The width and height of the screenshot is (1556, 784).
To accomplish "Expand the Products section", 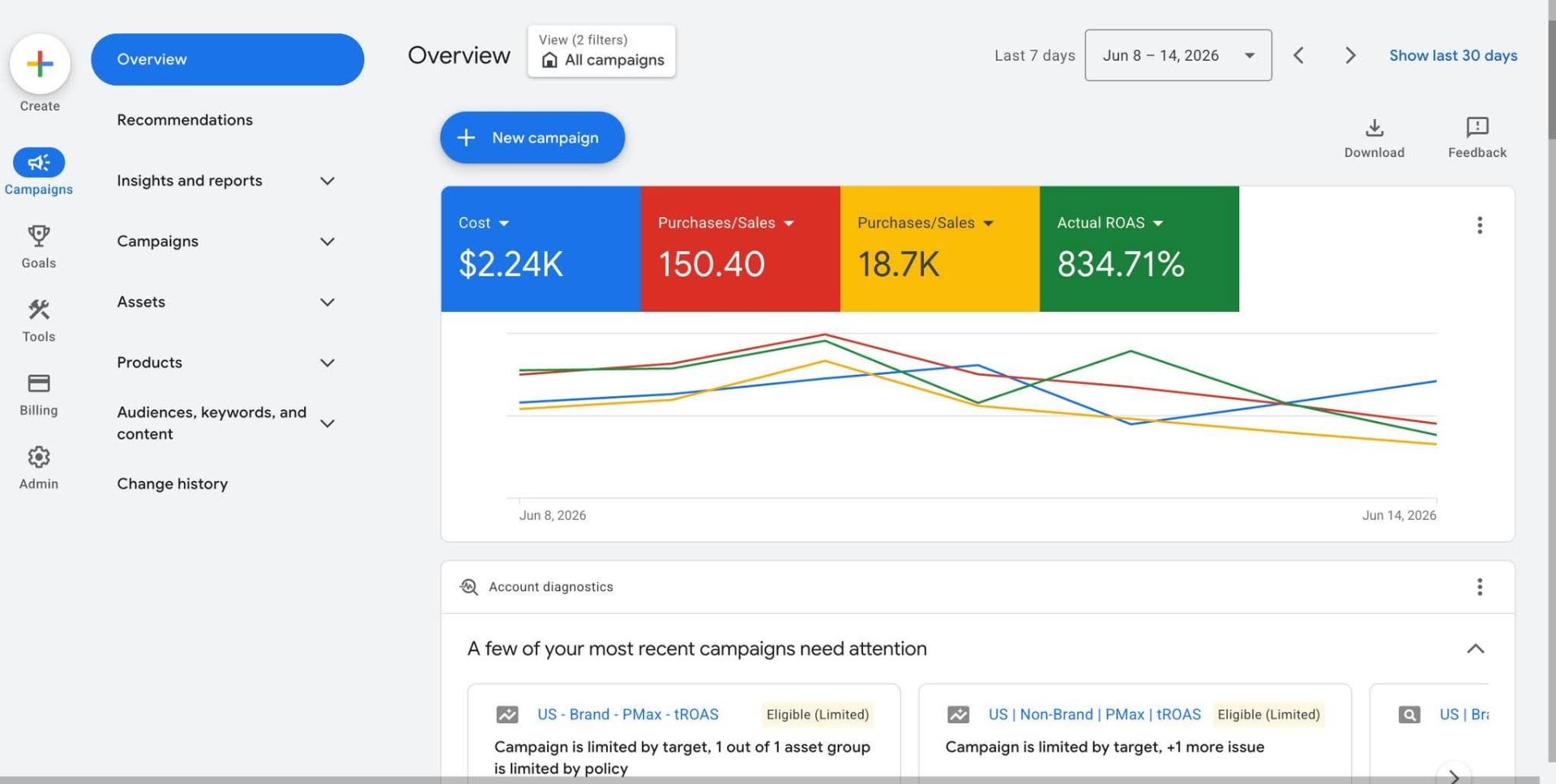I will tap(327, 363).
